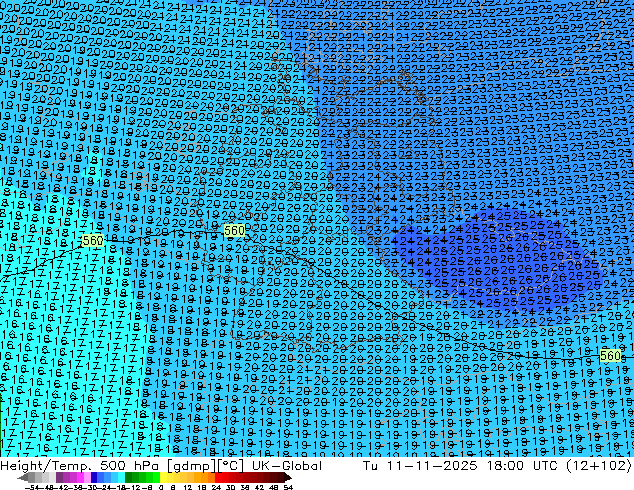Click the '12' color scale label
The height and width of the screenshot is (490, 634).
click(x=187, y=488)
